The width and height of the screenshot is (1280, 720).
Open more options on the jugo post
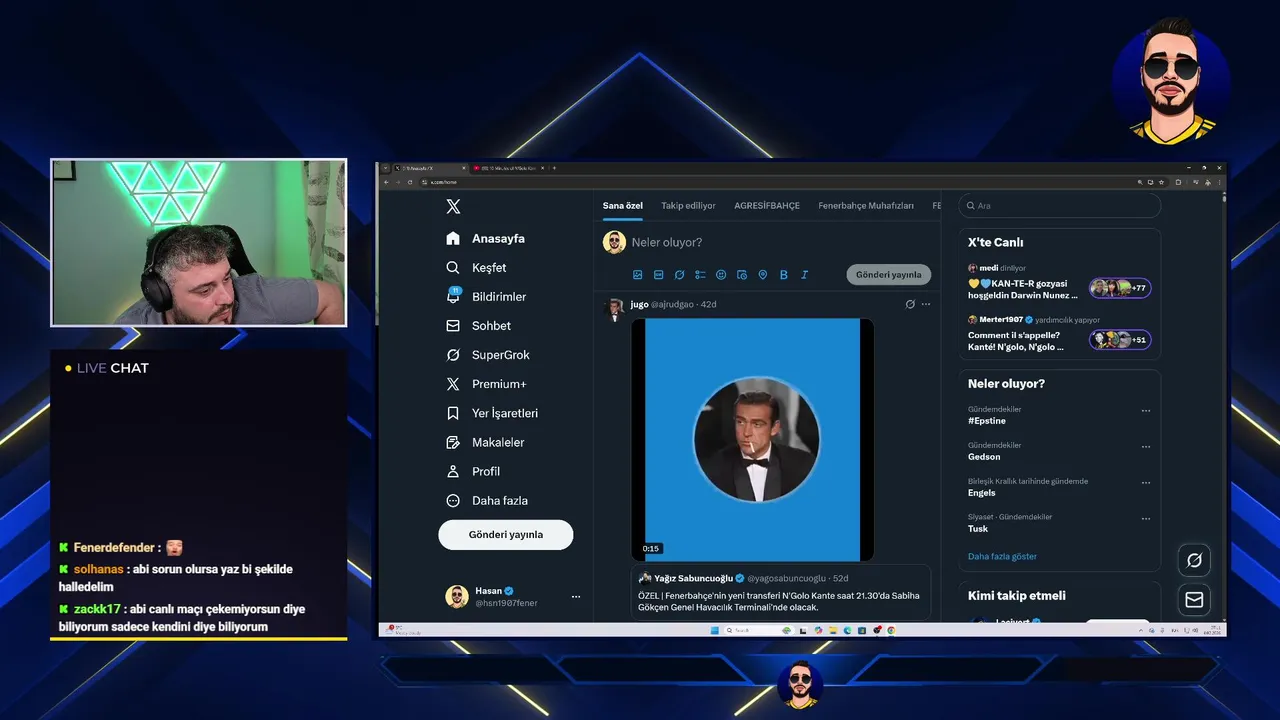(926, 304)
